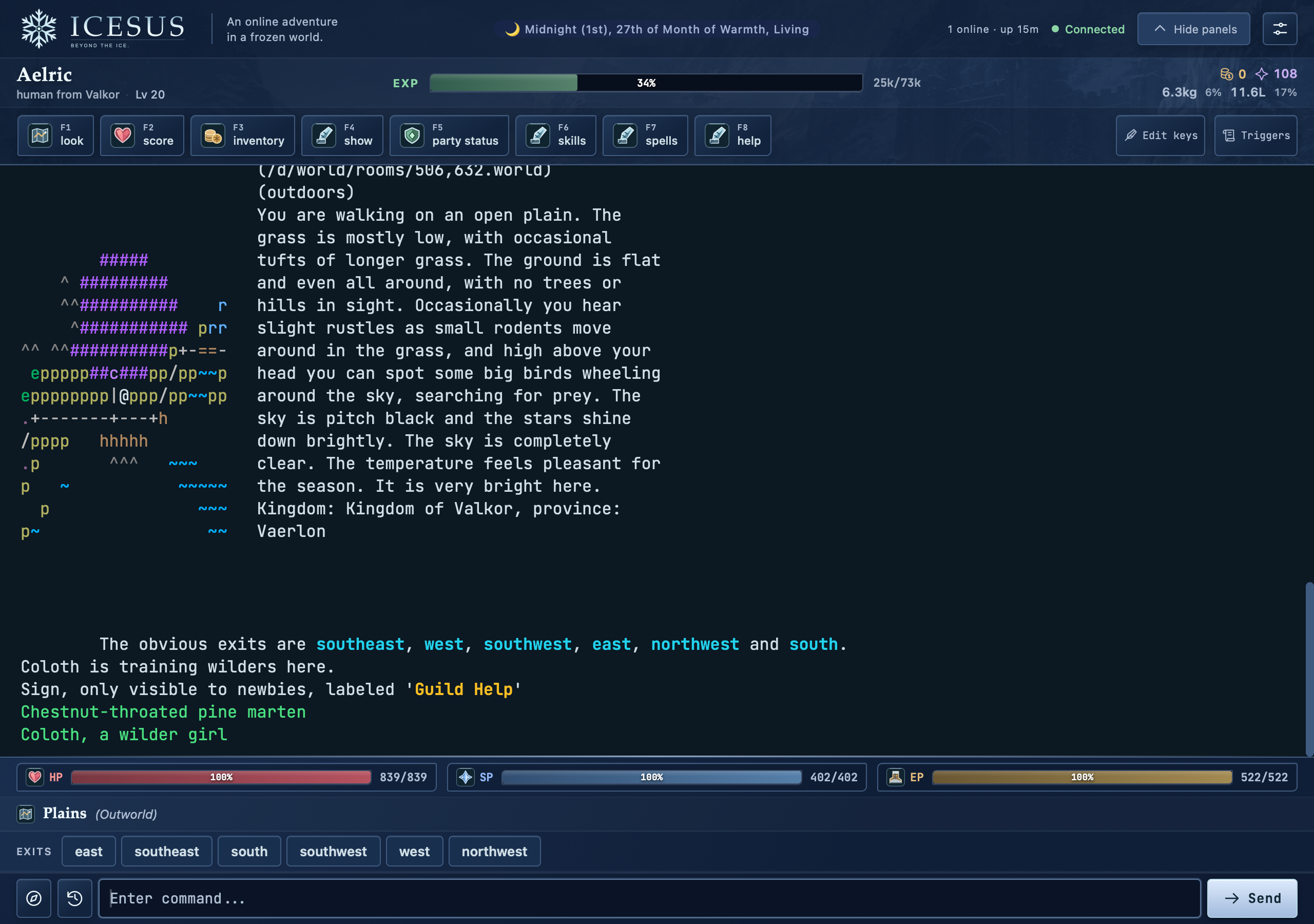Click the northwest exit button
The height and width of the screenshot is (924, 1314).
point(494,851)
